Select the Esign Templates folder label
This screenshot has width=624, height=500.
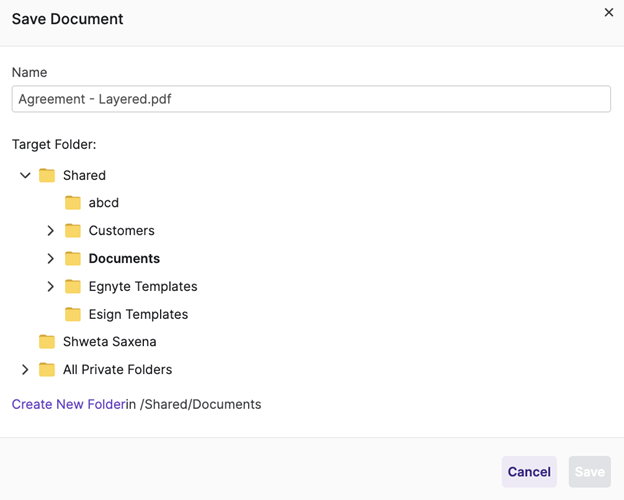tap(138, 315)
